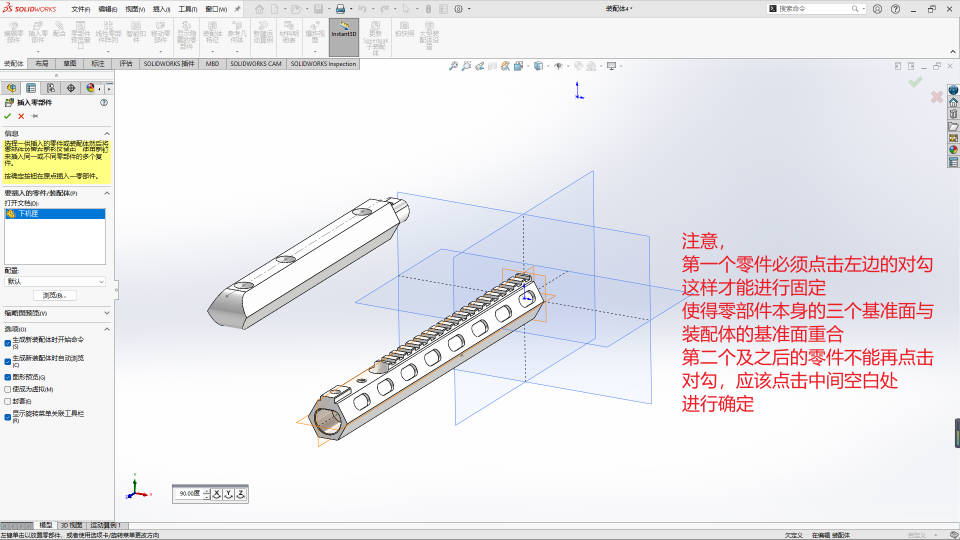Toggle the InstantSD ribbon button
This screenshot has height=540, width=960.
pyautogui.click(x=344, y=37)
